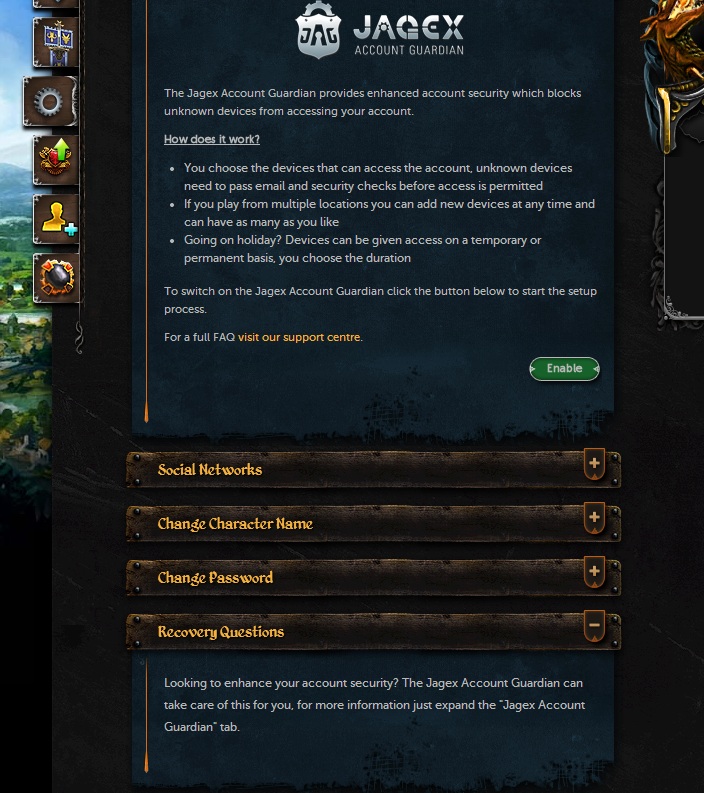Expand Social Networks with plus icon
The height and width of the screenshot is (793, 704).
[594, 463]
